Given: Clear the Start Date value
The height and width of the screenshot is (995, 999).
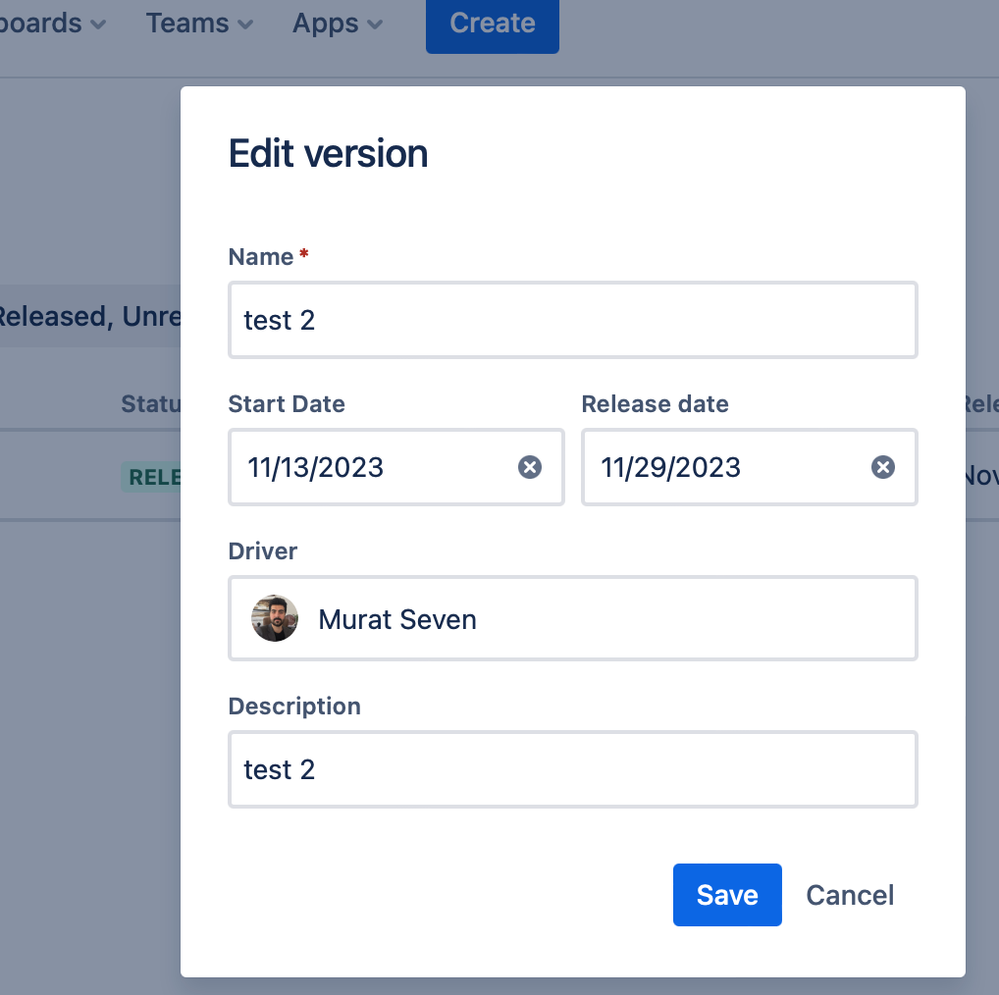Looking at the screenshot, I should click(529, 467).
